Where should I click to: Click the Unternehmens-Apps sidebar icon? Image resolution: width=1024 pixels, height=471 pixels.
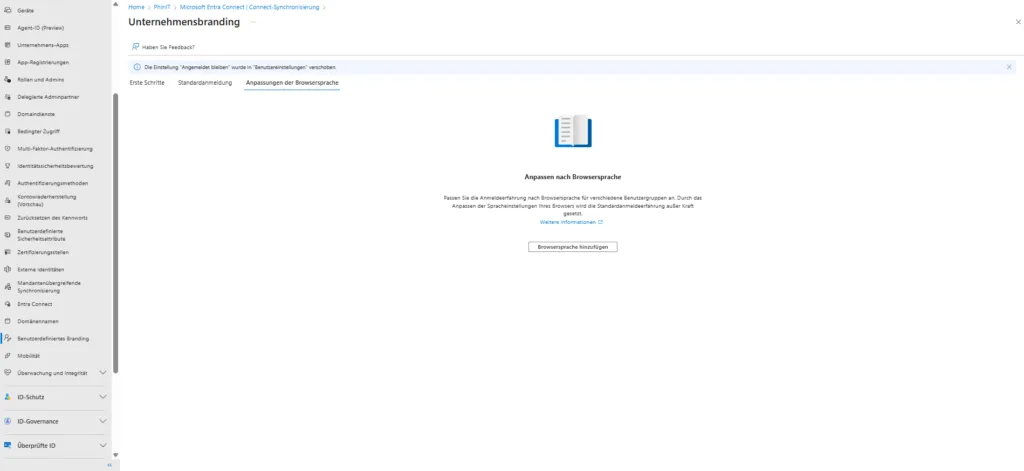click(x=7, y=45)
